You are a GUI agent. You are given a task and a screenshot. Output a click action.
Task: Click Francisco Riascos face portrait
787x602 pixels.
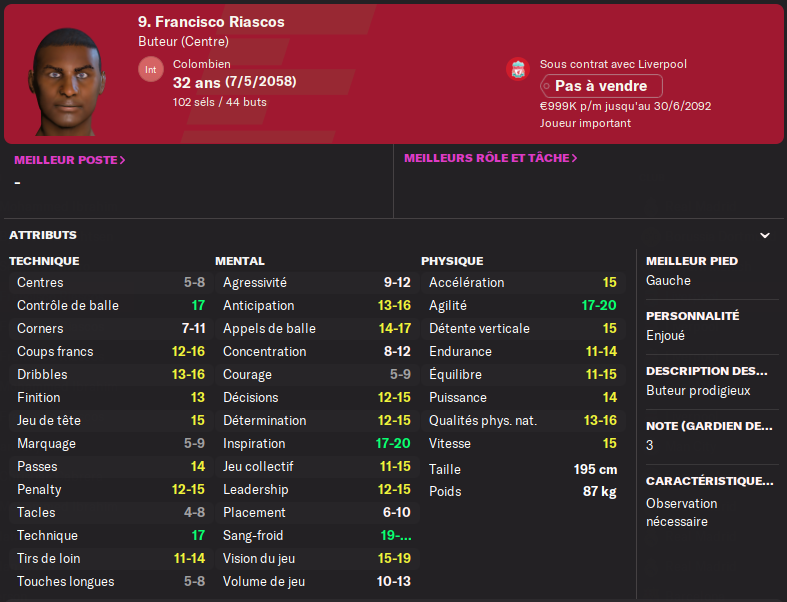point(68,80)
